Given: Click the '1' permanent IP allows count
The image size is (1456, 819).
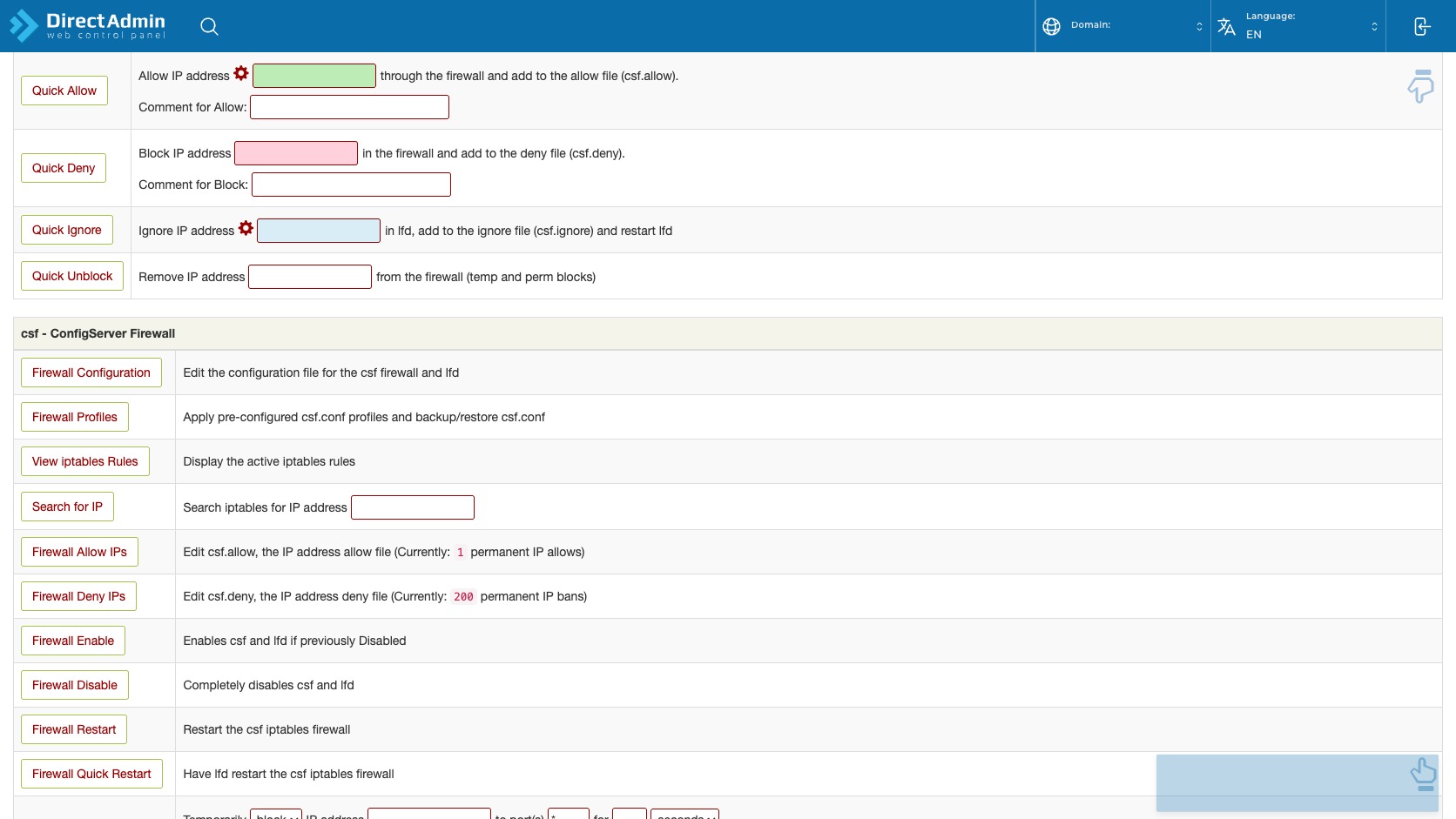Looking at the screenshot, I should pos(461,552).
